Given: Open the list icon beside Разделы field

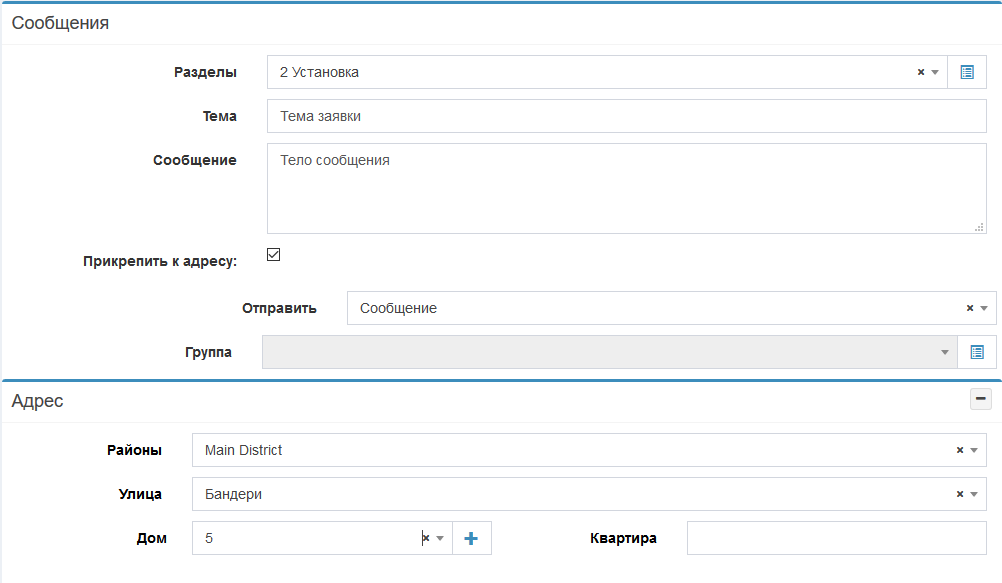Looking at the screenshot, I should pyautogui.click(x=966, y=72).
